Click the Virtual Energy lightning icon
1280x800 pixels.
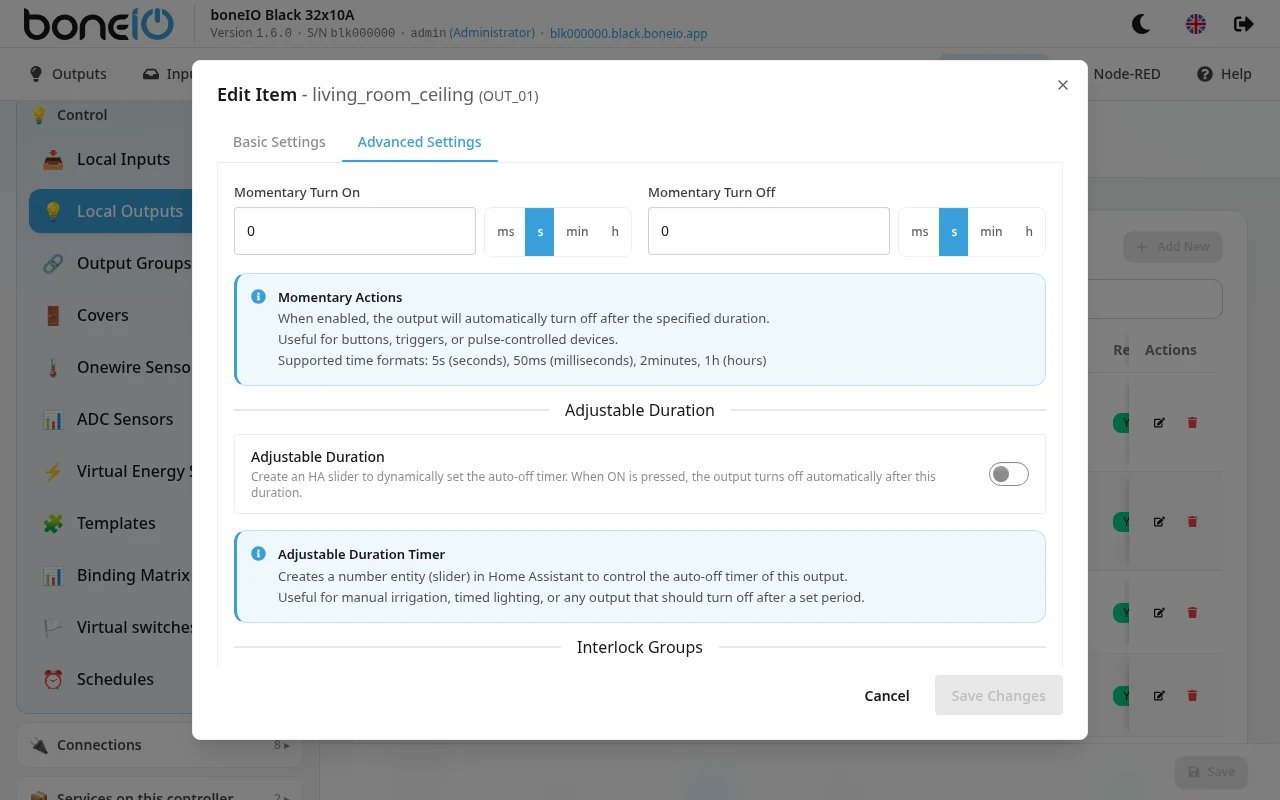pos(53,471)
